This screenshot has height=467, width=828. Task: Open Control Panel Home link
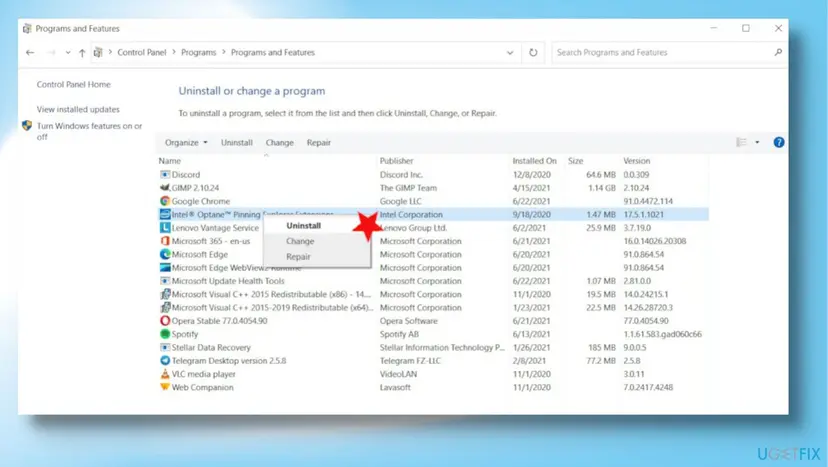73,85
